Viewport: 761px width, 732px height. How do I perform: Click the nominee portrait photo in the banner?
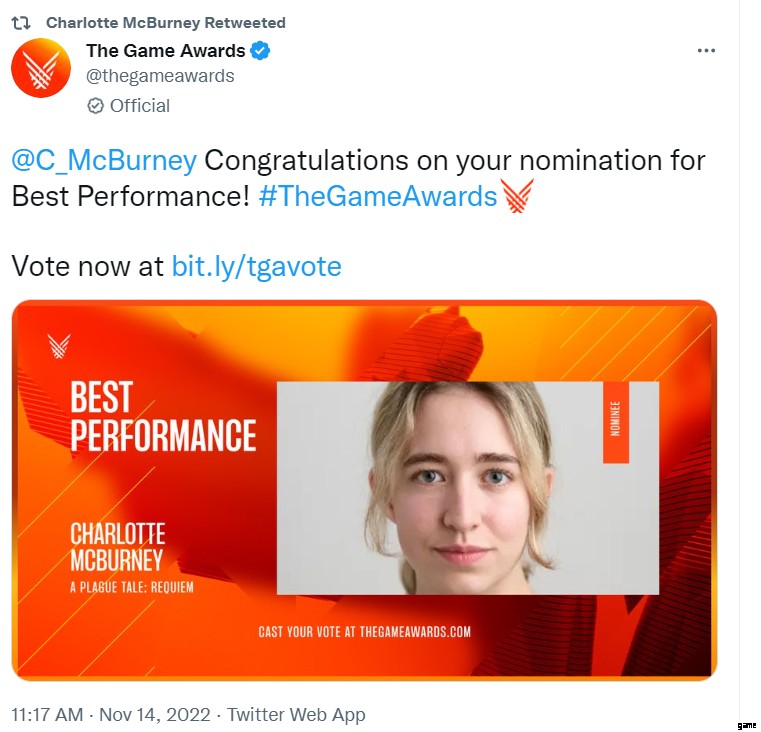pyautogui.click(x=467, y=488)
